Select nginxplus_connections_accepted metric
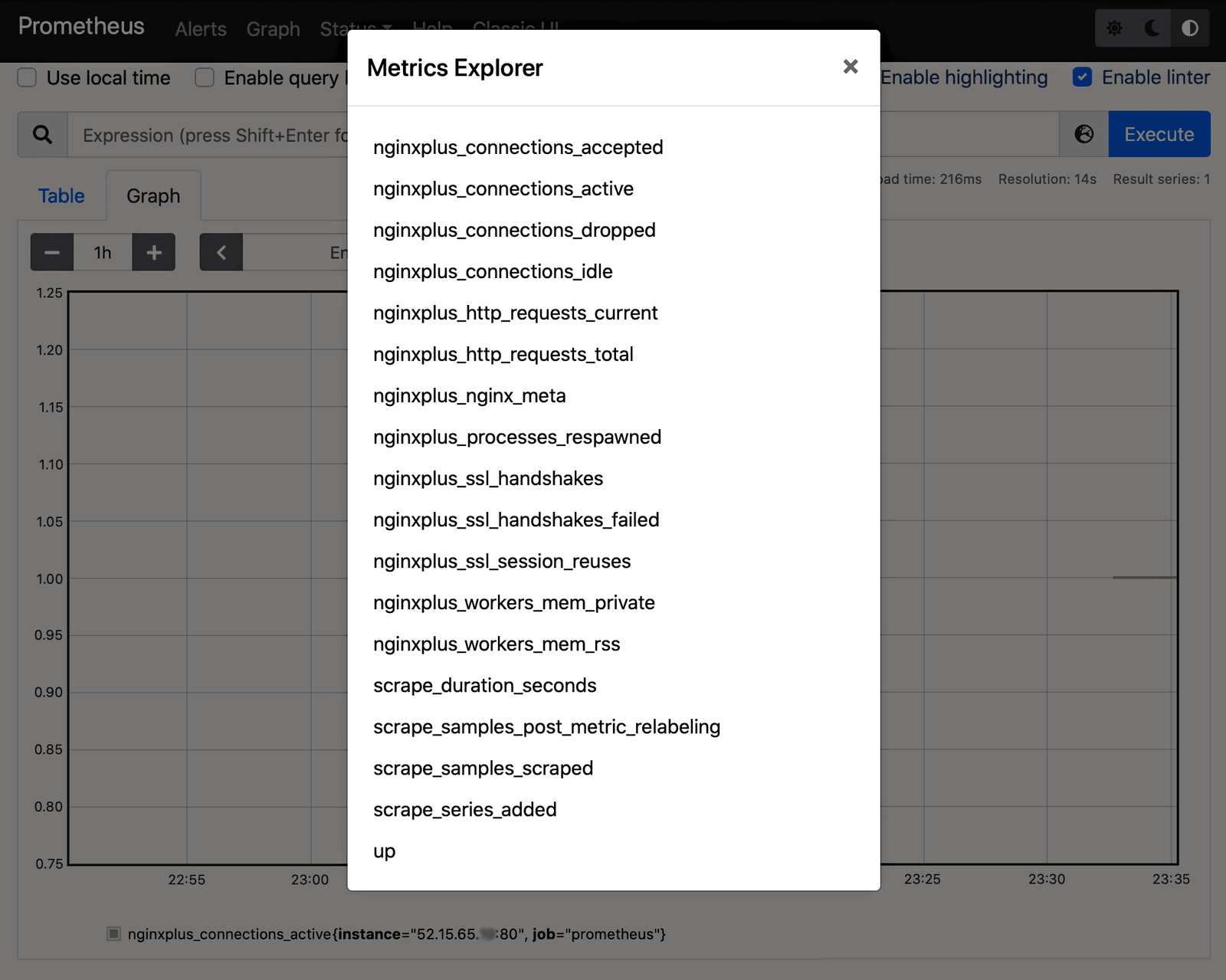 pyautogui.click(x=518, y=147)
